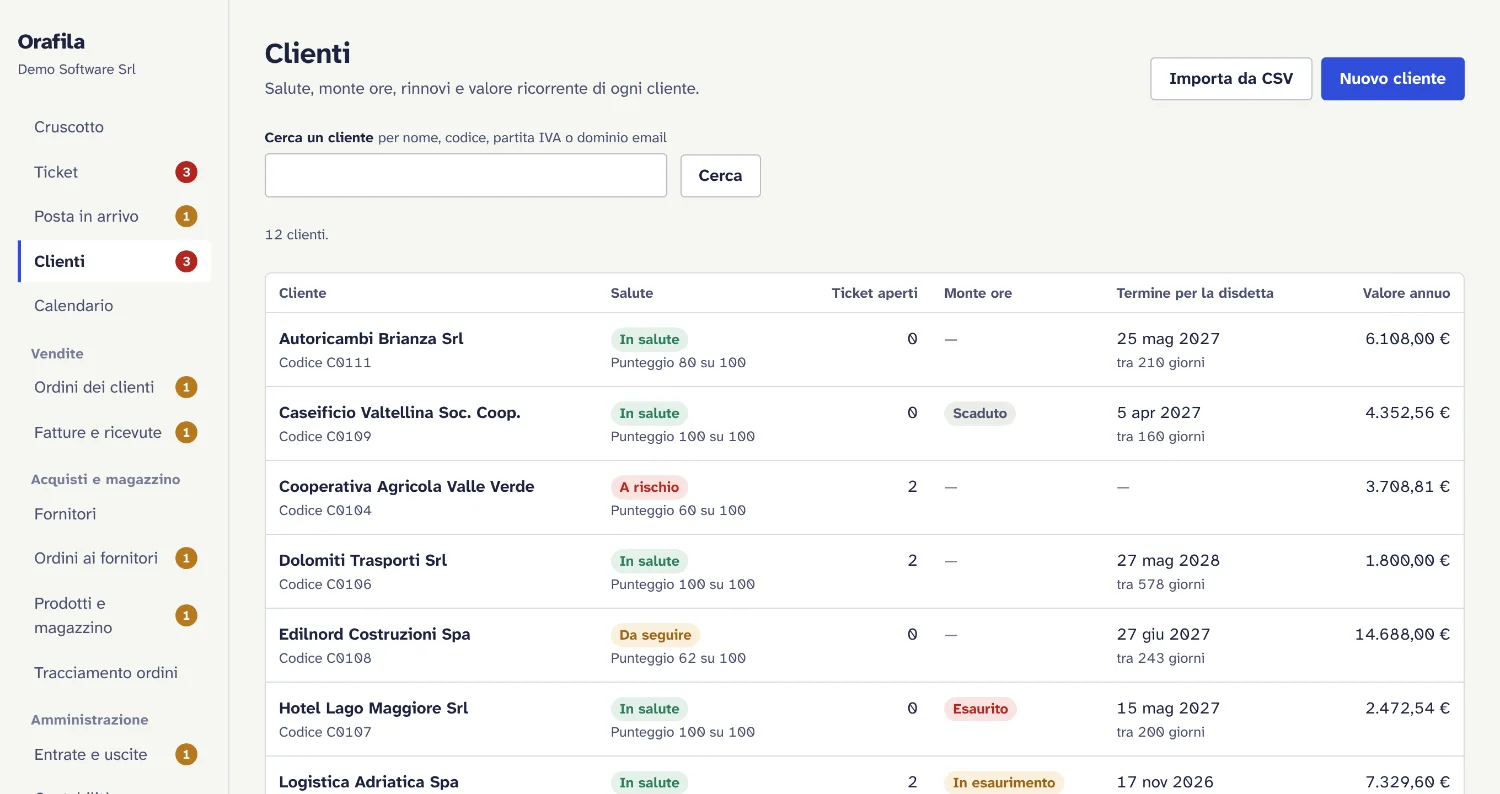Click the 25 mag 2027 date
Image resolution: width=1500 pixels, height=794 pixels.
pos(1168,338)
